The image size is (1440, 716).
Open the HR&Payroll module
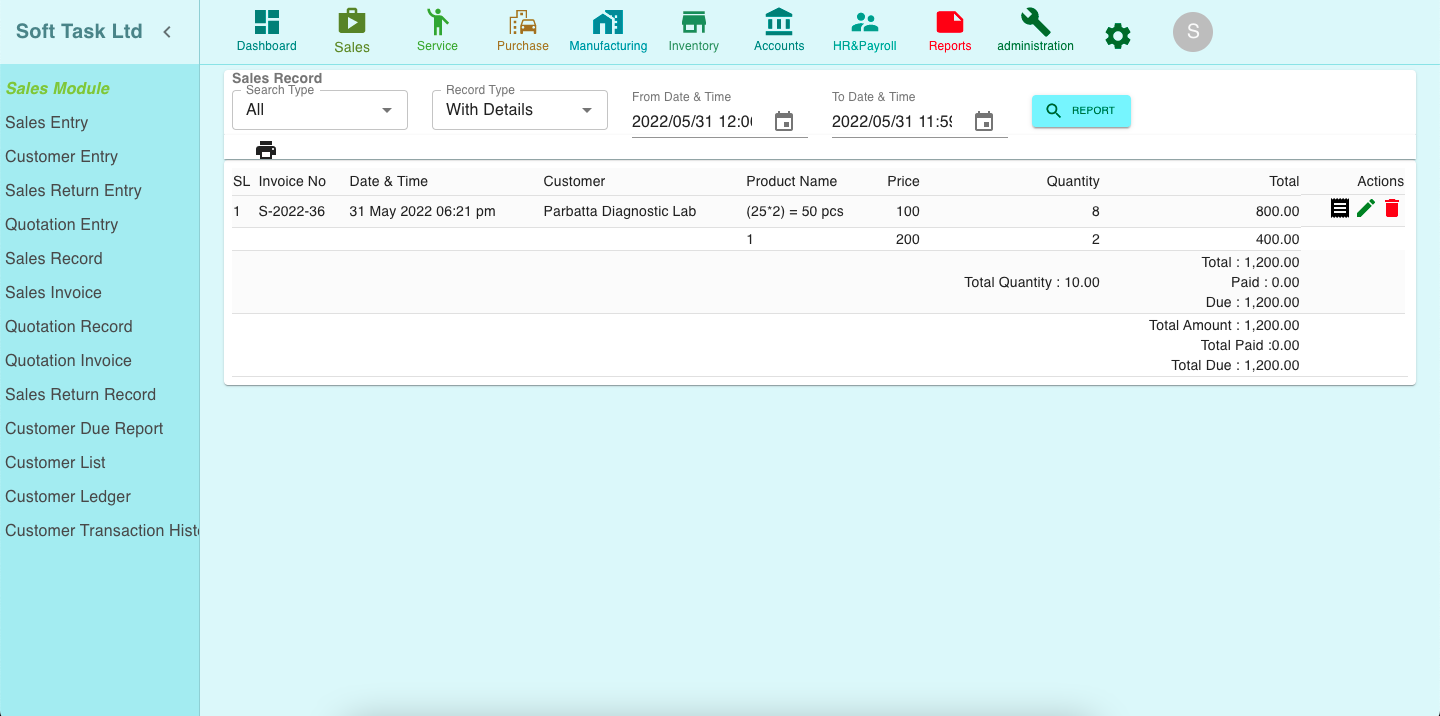click(x=864, y=28)
